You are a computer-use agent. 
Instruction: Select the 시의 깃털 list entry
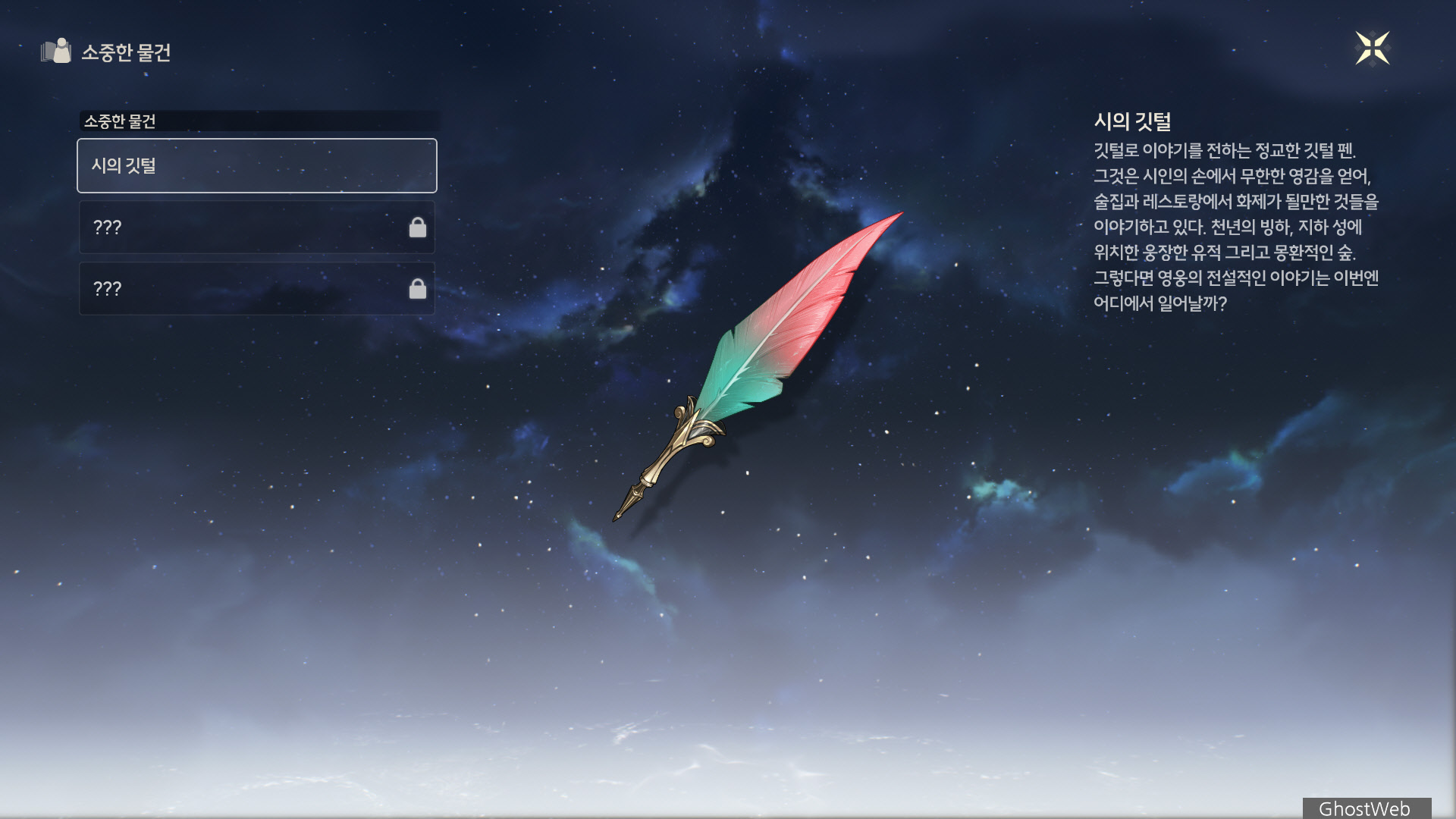point(256,165)
